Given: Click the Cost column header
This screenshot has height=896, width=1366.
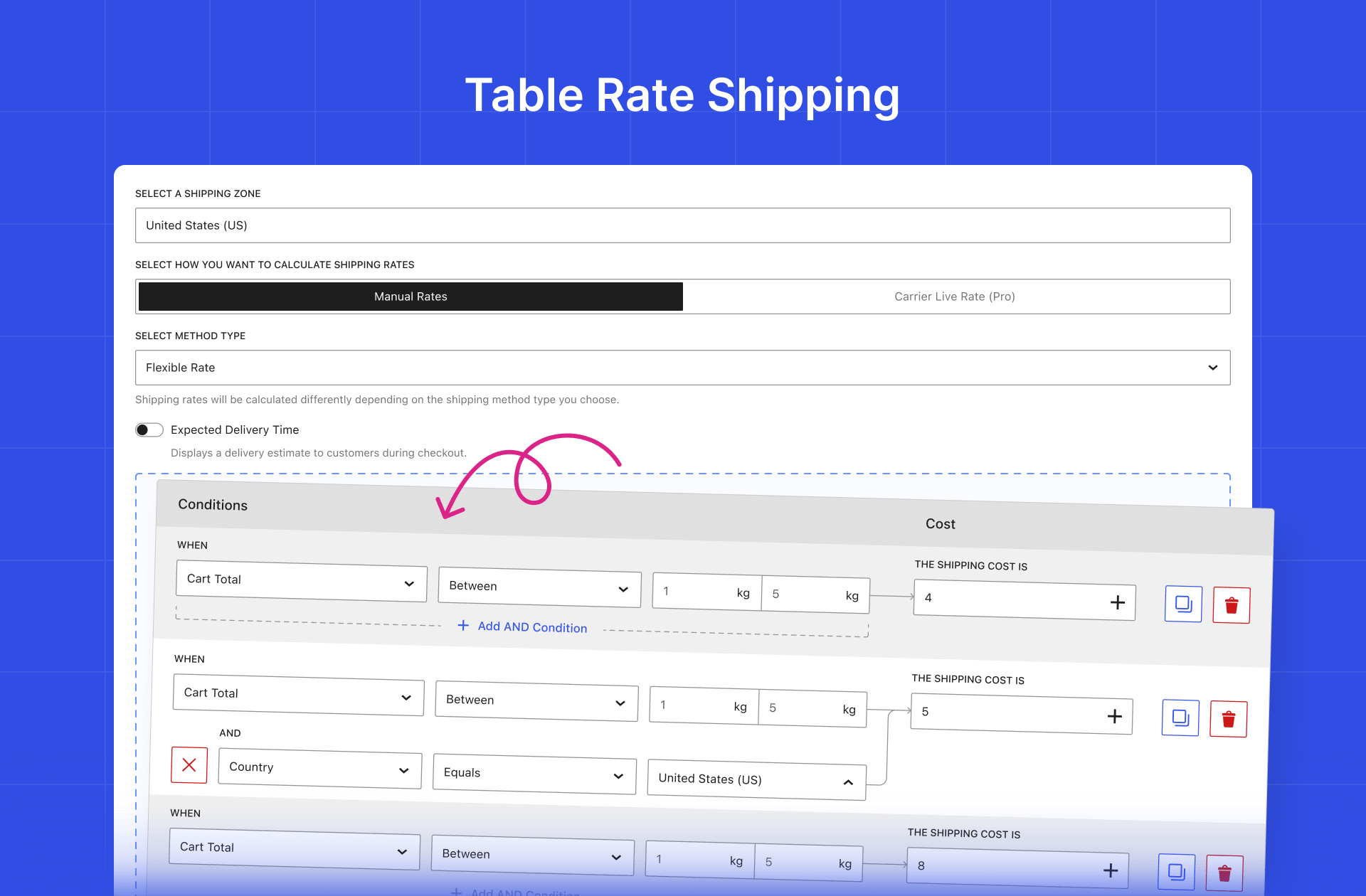Looking at the screenshot, I should [x=941, y=524].
